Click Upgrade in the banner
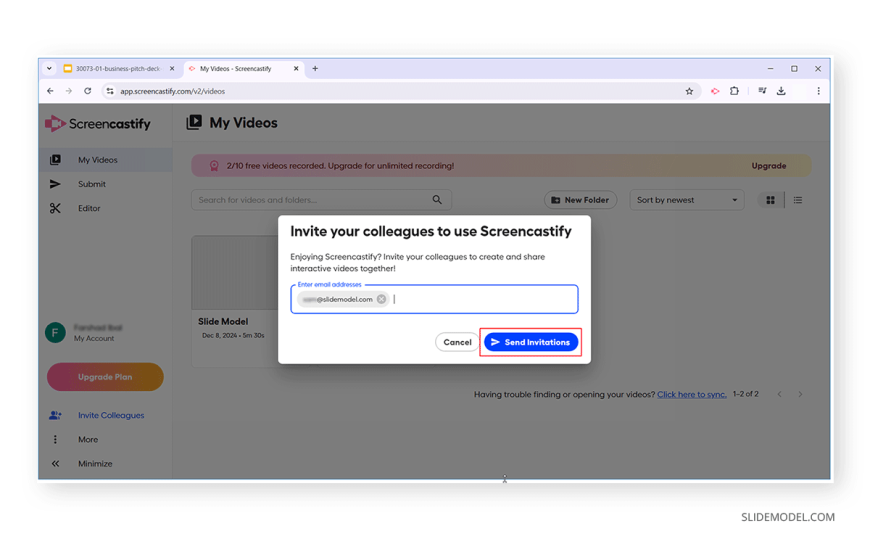 768,165
